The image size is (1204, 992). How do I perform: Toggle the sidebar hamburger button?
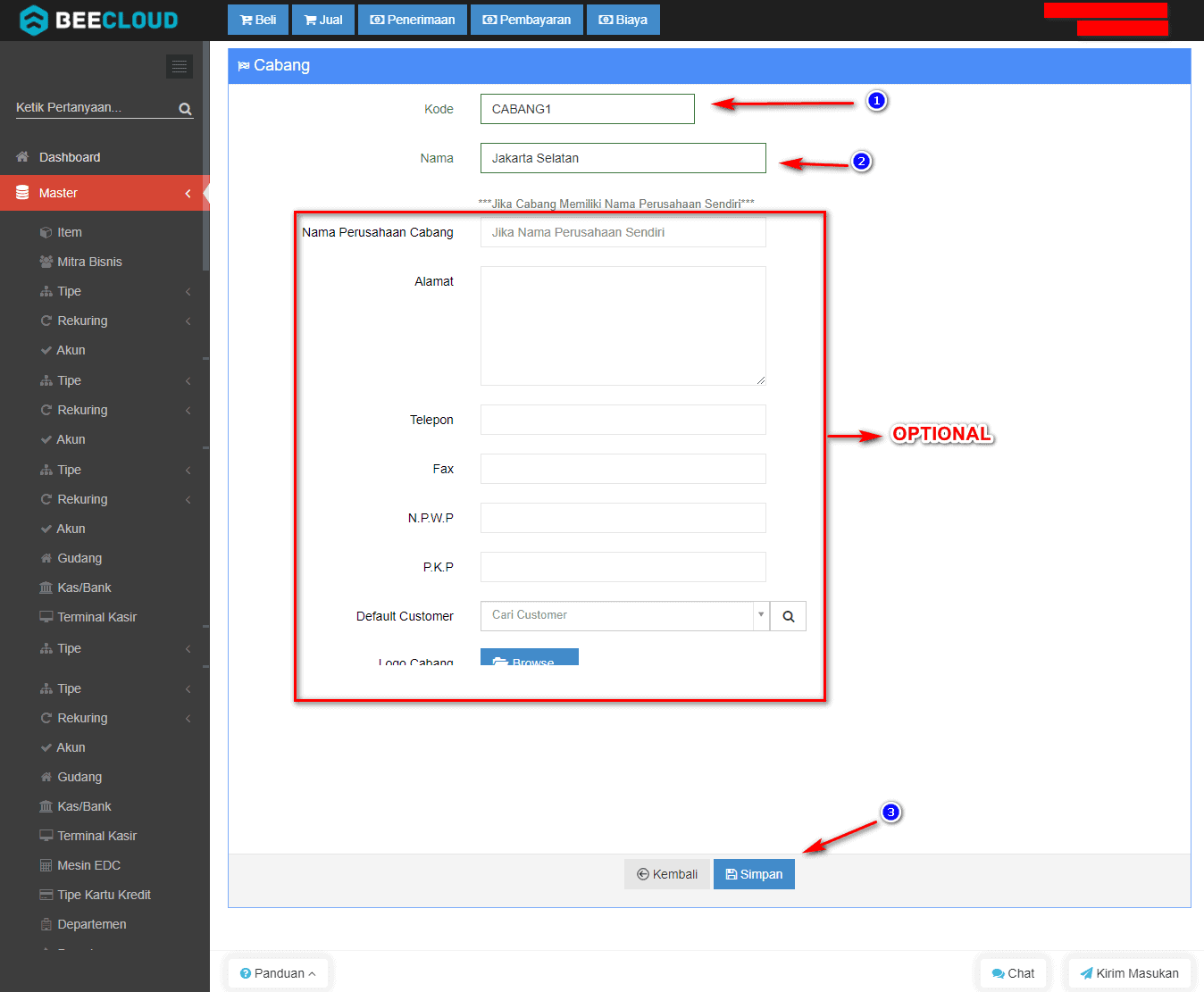pos(180,66)
